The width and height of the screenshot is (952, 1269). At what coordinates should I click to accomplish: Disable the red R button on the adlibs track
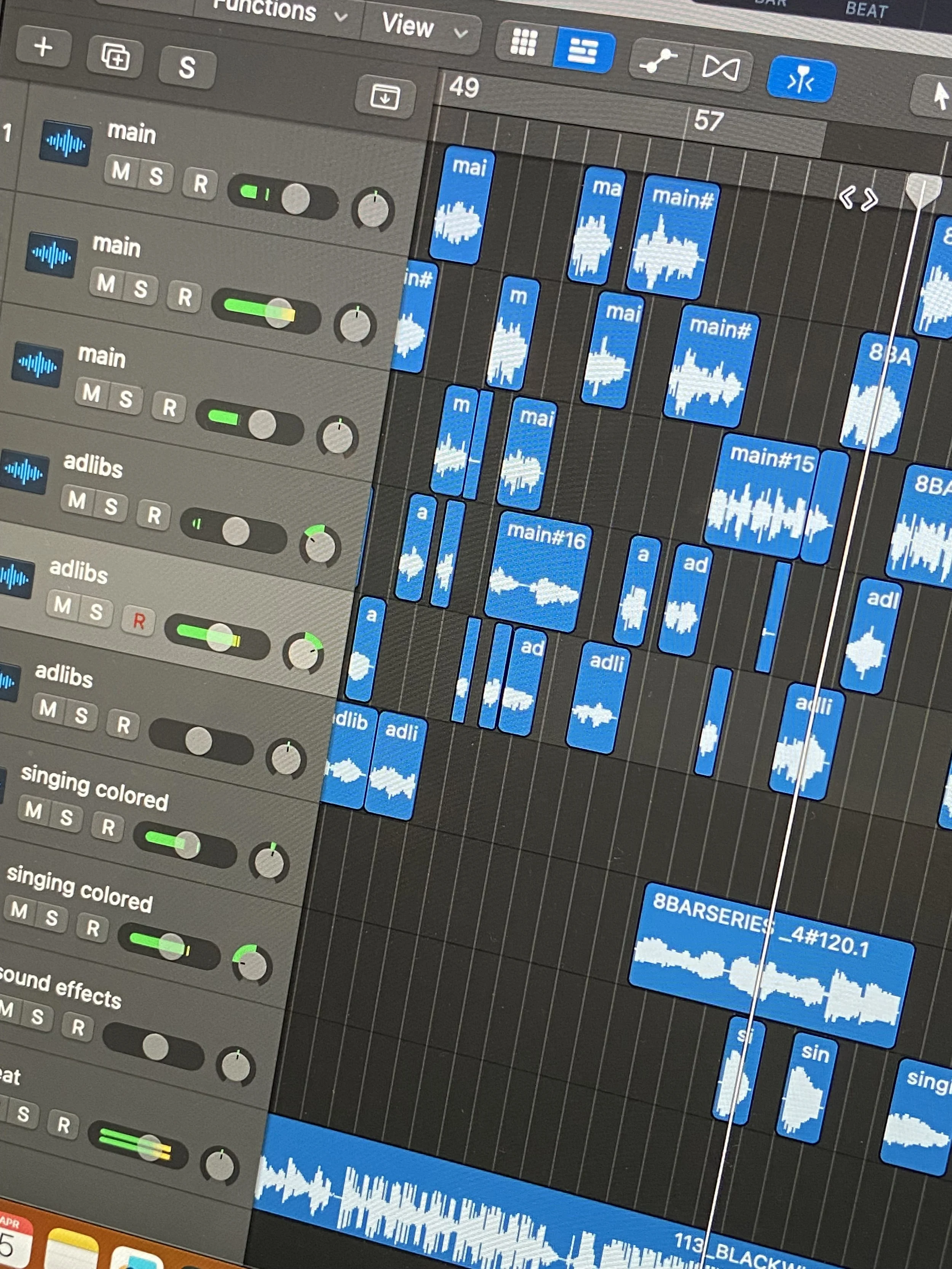click(x=138, y=621)
